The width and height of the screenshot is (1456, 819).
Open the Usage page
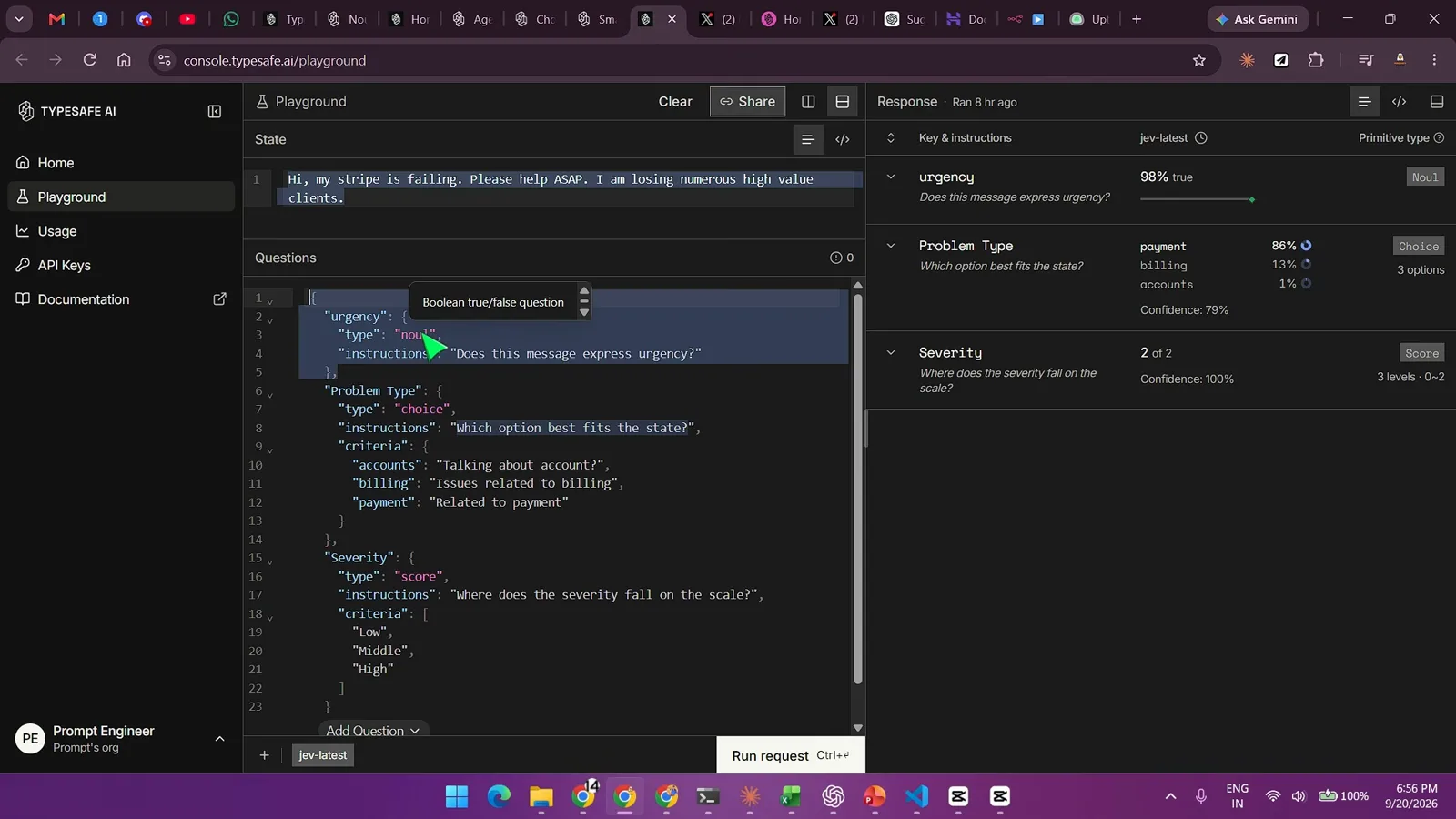pos(120,231)
